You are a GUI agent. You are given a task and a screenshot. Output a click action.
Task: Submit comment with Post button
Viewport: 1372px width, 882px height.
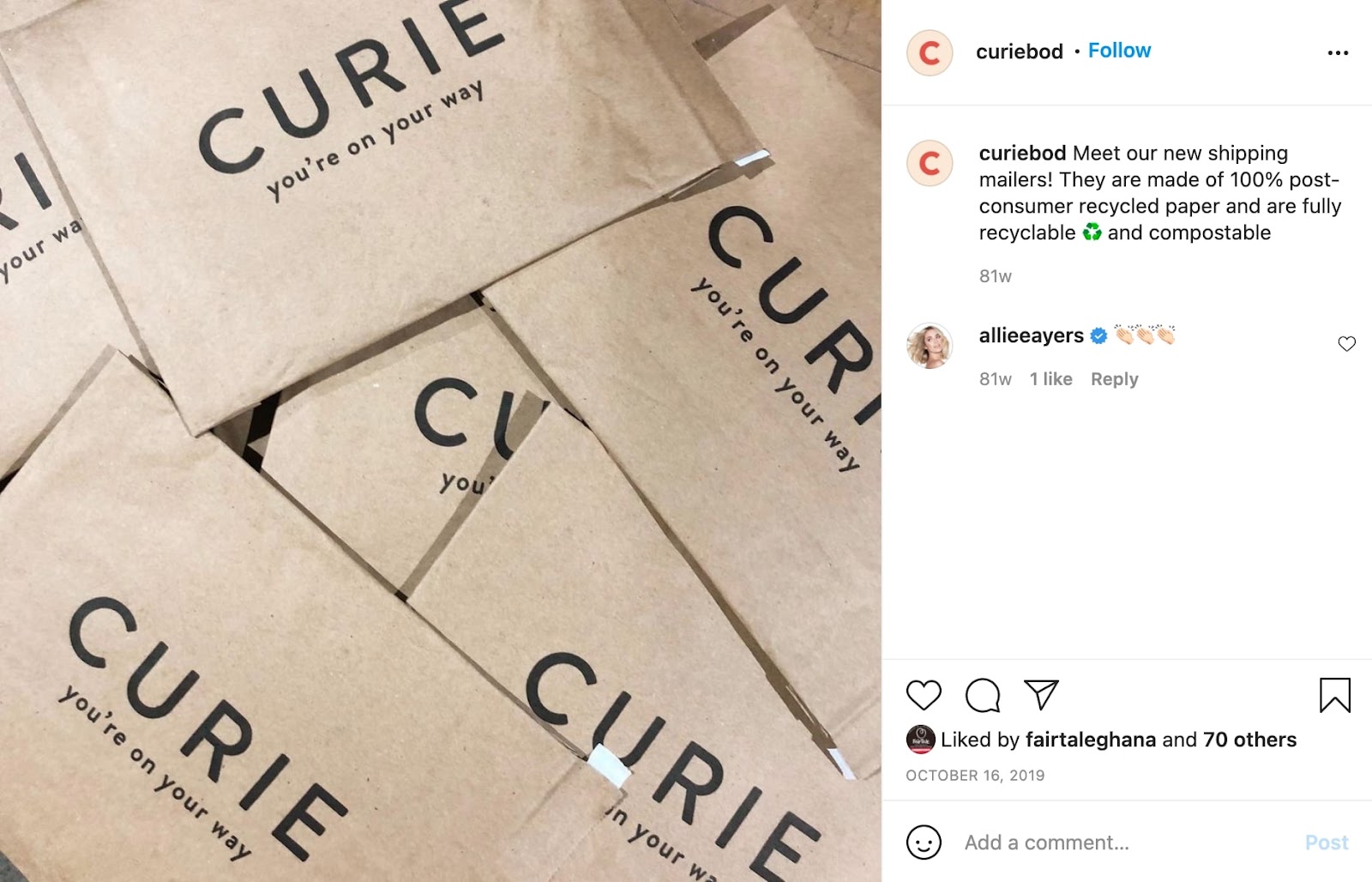point(1326,843)
